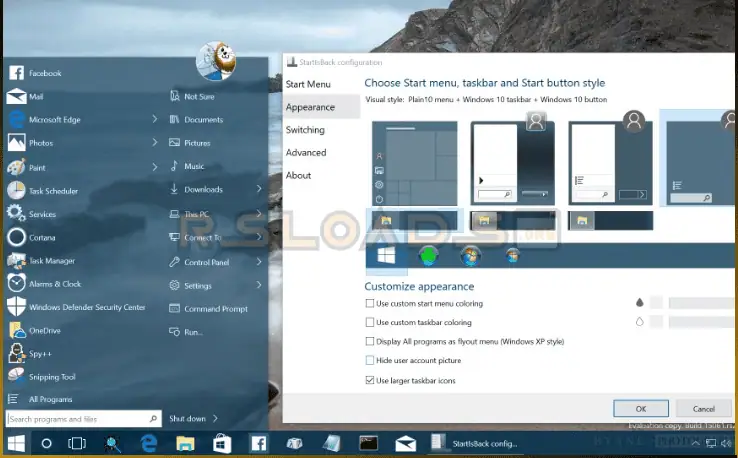Open the Advanced settings tab
Viewport: 738px width, 458px height.
pyautogui.click(x=306, y=153)
